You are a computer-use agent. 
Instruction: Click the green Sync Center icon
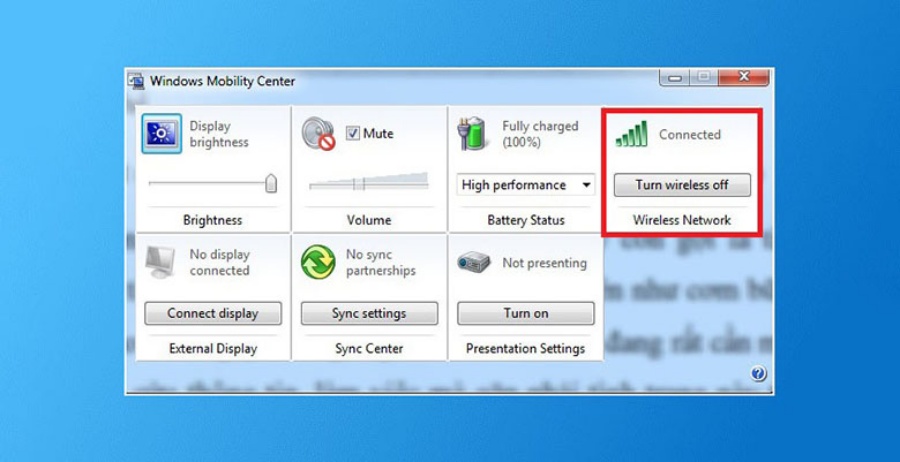point(318,262)
